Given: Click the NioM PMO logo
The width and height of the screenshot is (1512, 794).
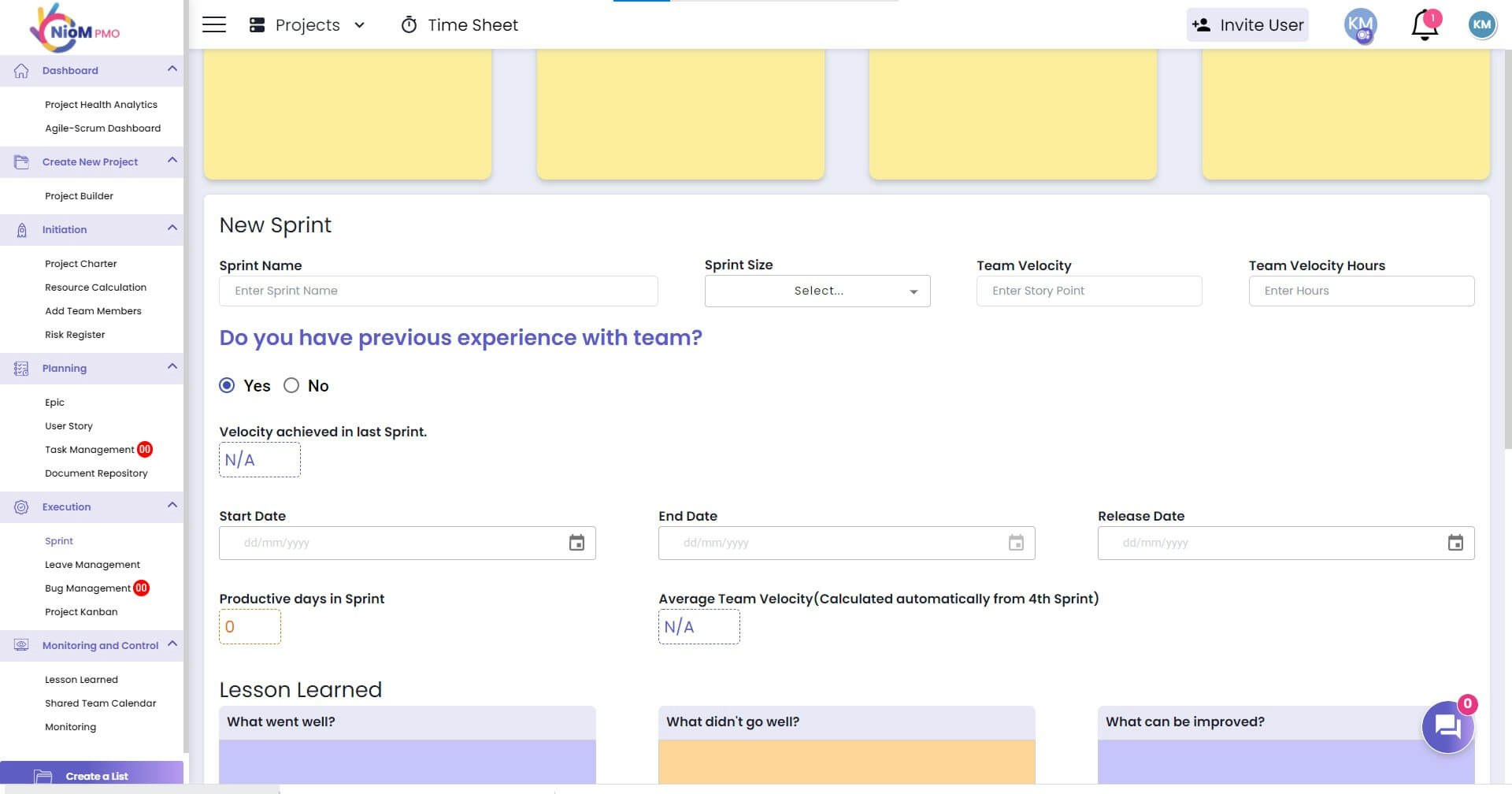Looking at the screenshot, I should tap(75, 28).
